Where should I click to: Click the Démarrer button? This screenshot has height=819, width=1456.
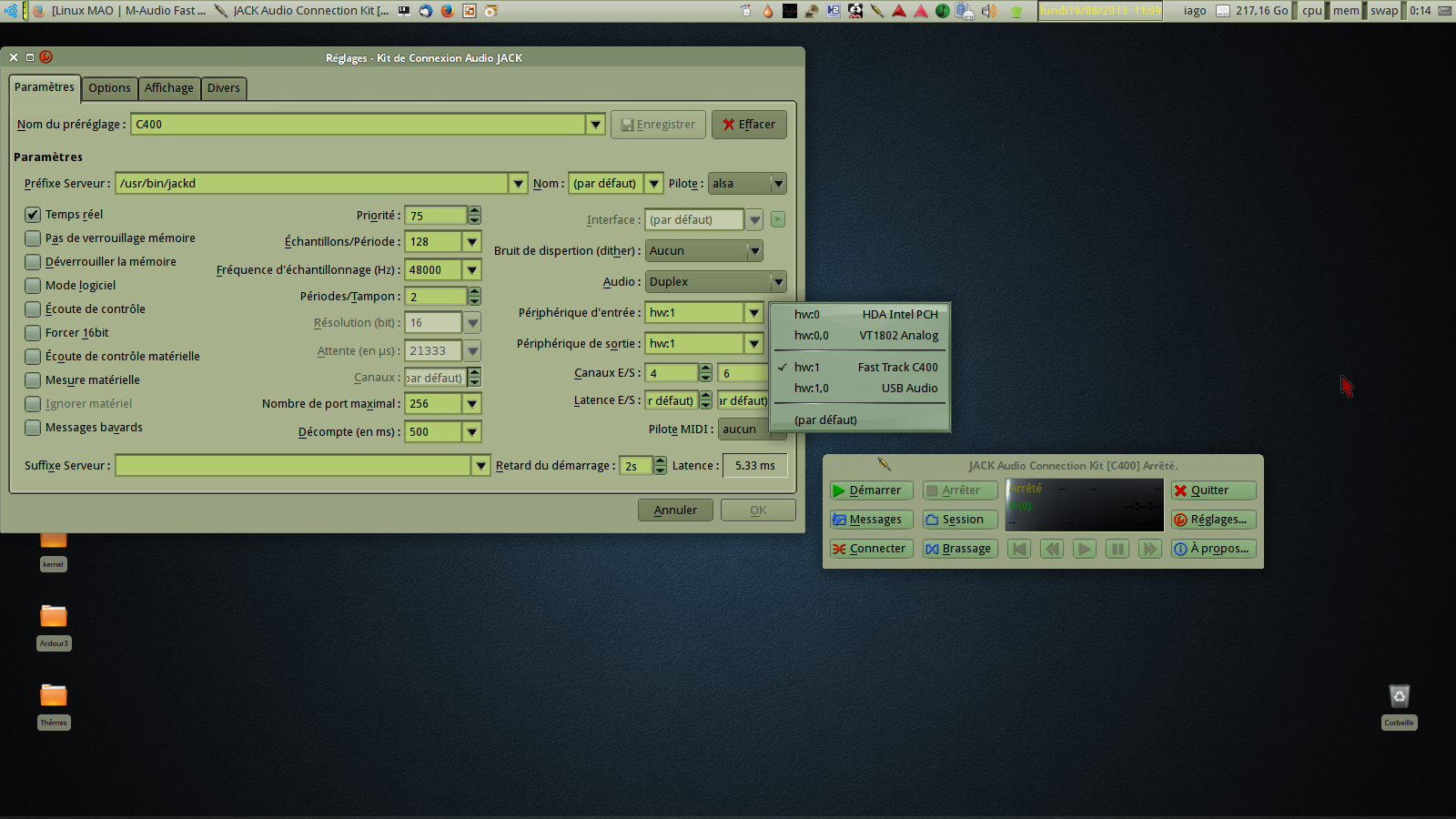[x=871, y=490]
